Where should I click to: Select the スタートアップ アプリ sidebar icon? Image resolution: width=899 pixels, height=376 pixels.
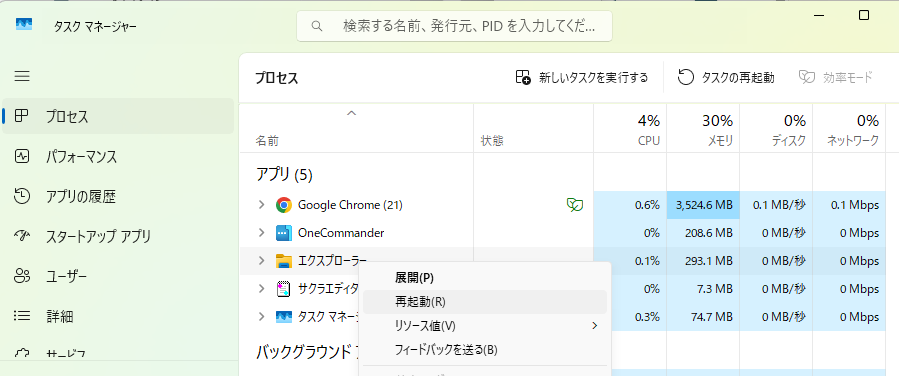[x=21, y=236]
